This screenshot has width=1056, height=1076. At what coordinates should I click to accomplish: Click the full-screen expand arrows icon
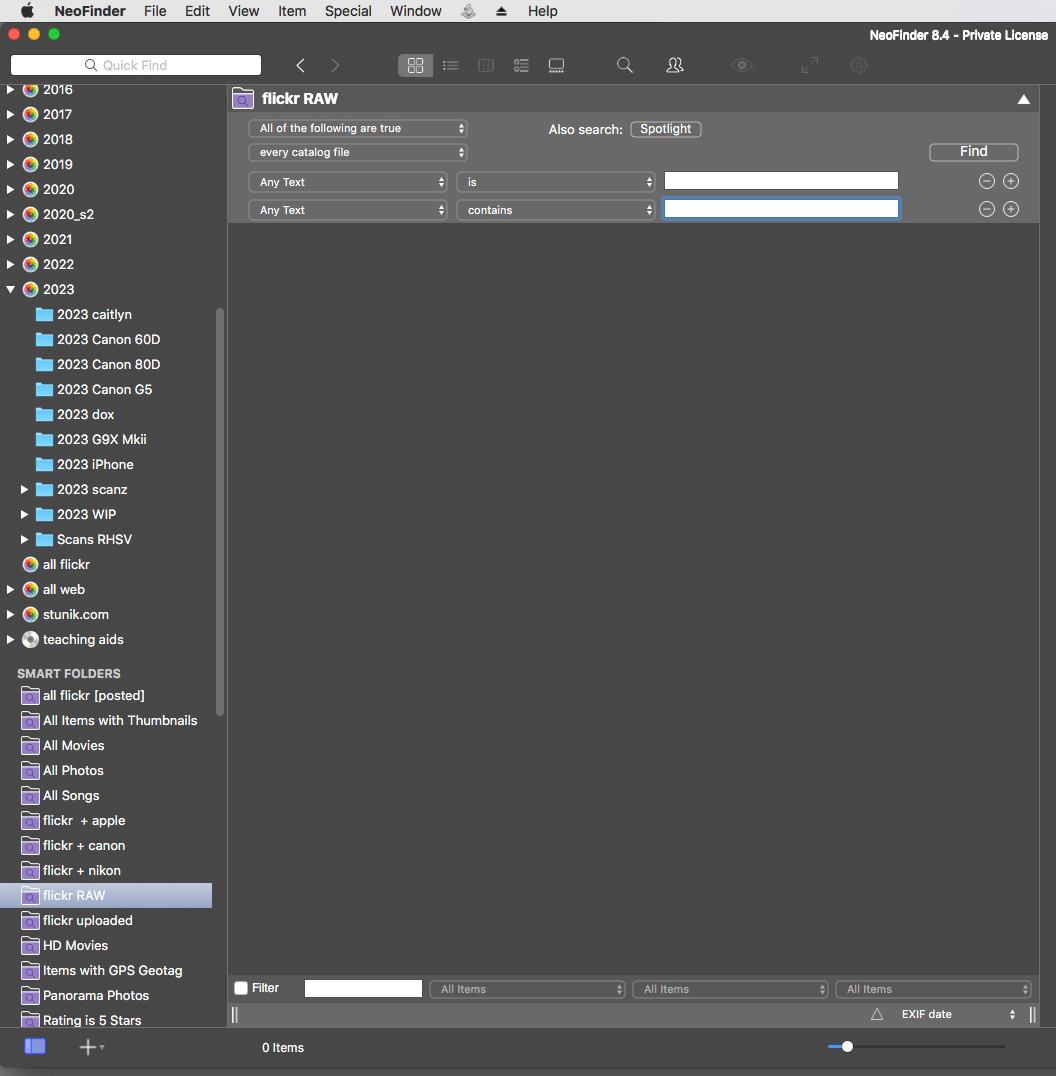[x=810, y=65]
